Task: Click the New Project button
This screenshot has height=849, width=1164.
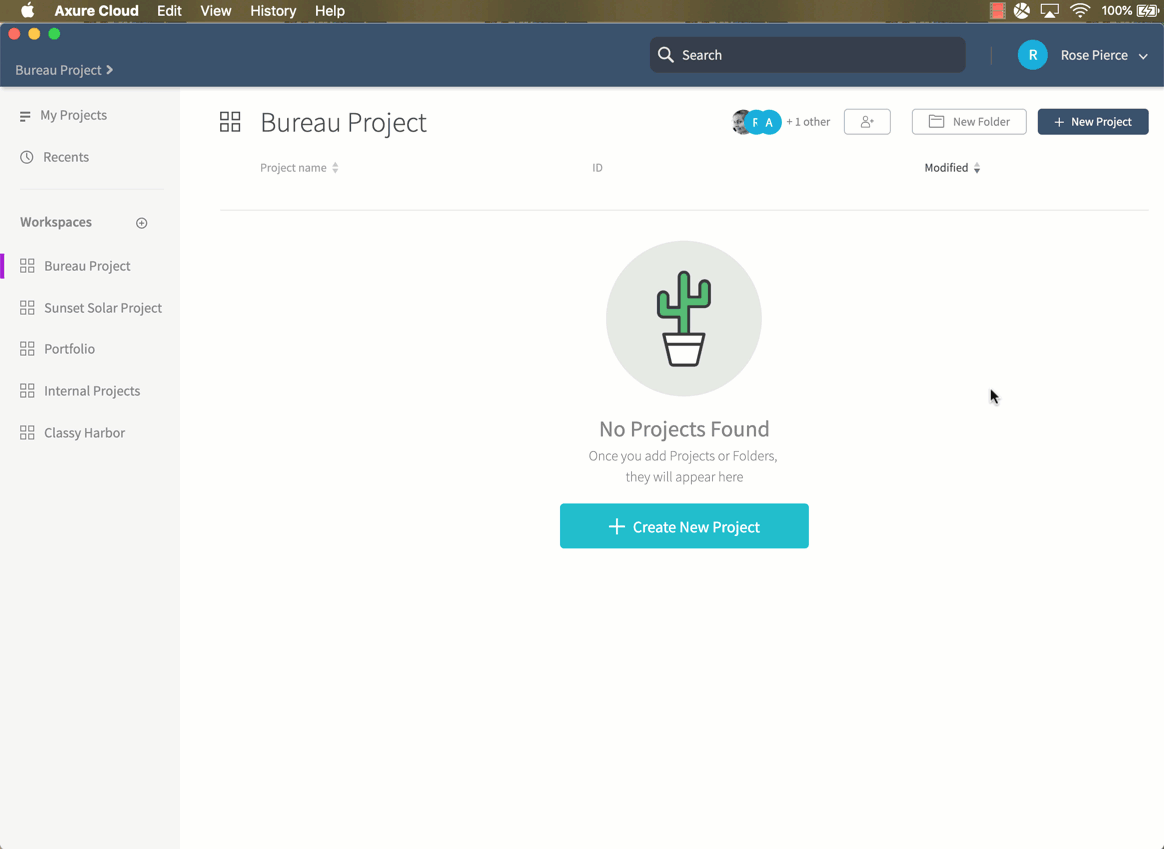Action: click(x=1093, y=122)
